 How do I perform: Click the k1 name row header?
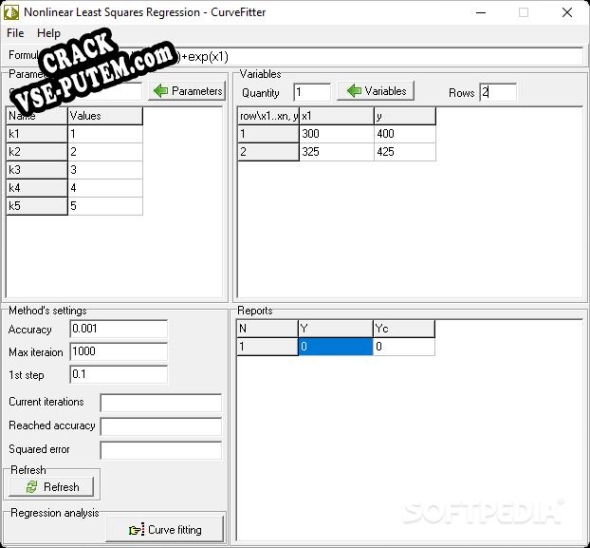(x=37, y=134)
